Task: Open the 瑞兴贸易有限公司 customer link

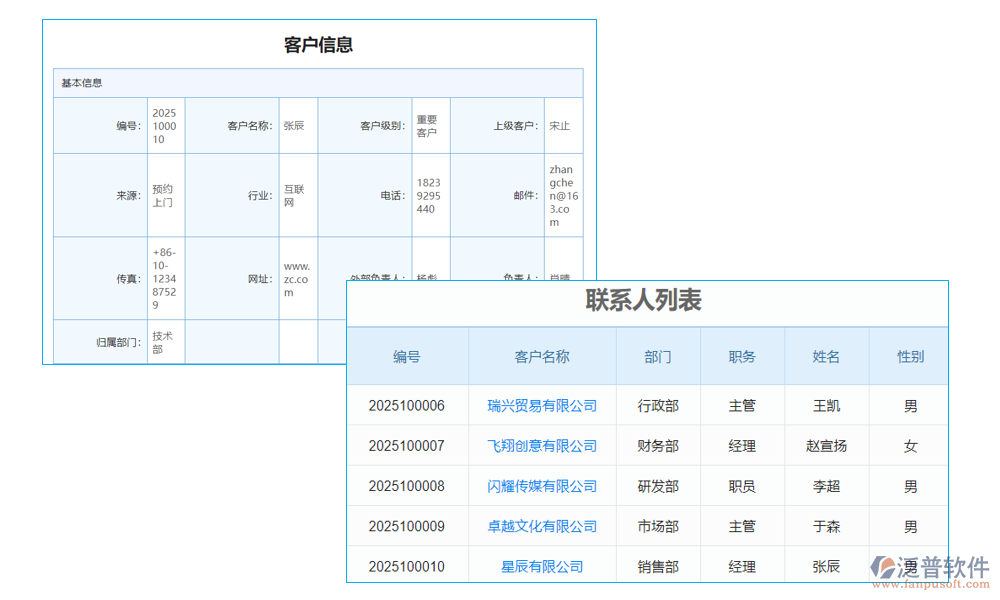Action: [x=541, y=406]
